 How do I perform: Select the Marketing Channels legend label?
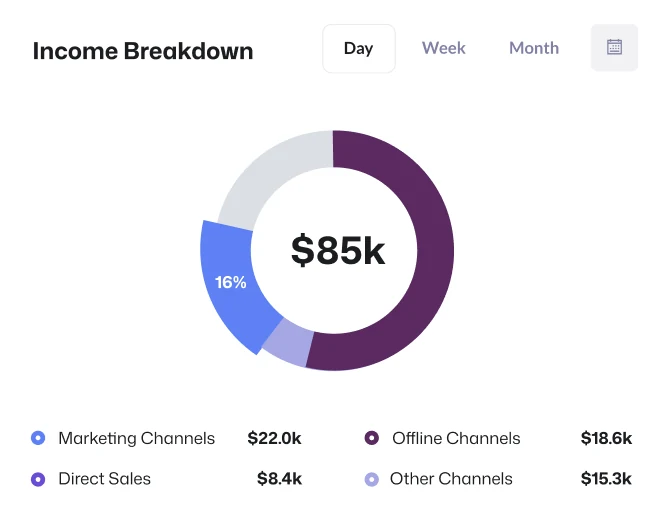[136, 438]
